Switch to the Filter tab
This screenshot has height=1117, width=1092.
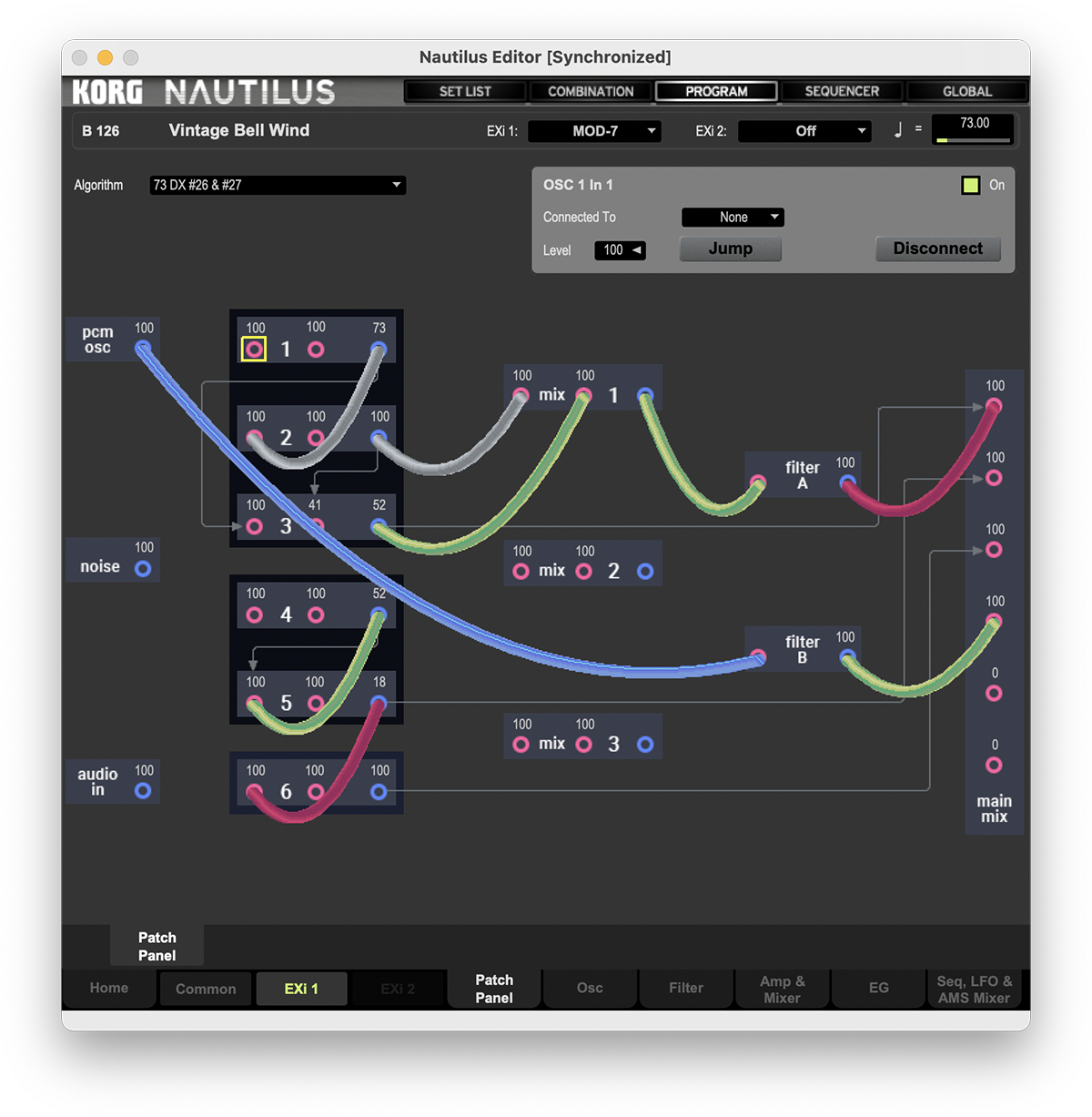[x=686, y=989]
